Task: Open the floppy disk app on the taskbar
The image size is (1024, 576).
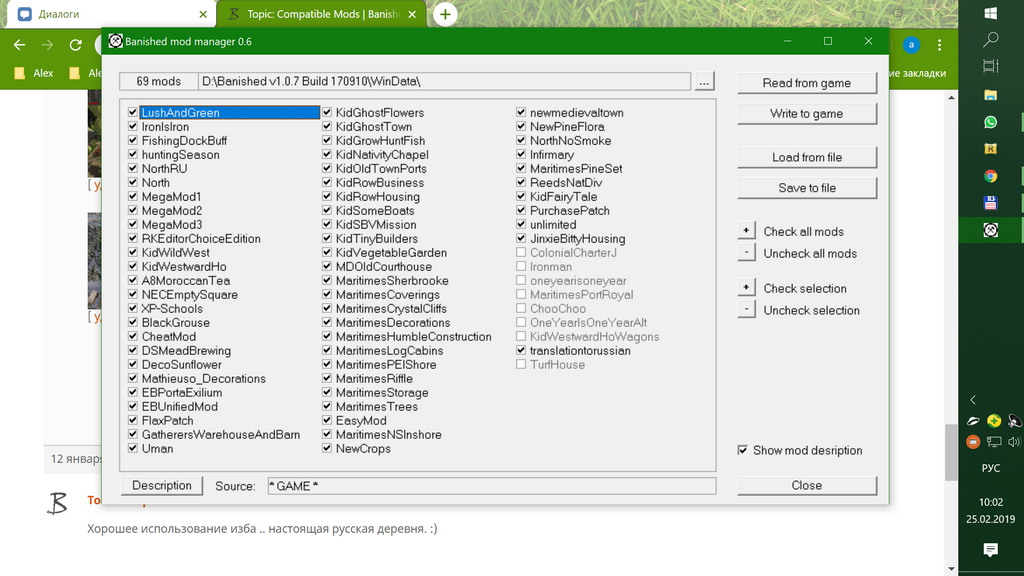Action: click(991, 203)
